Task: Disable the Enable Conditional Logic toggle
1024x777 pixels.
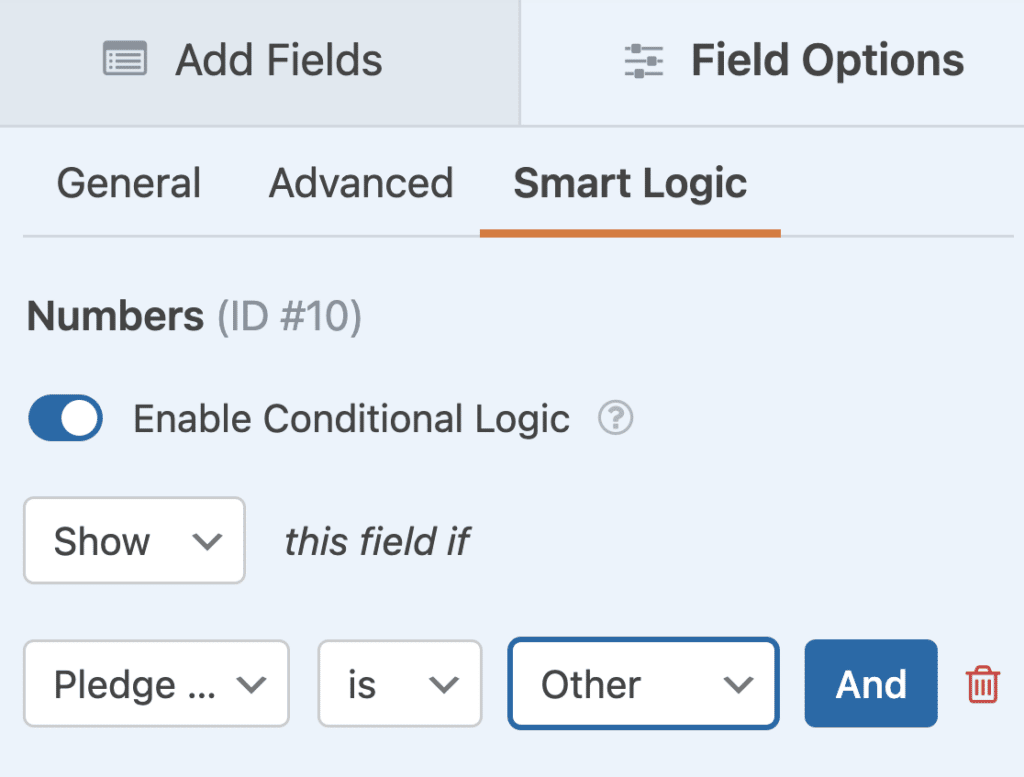Action: pos(64,418)
